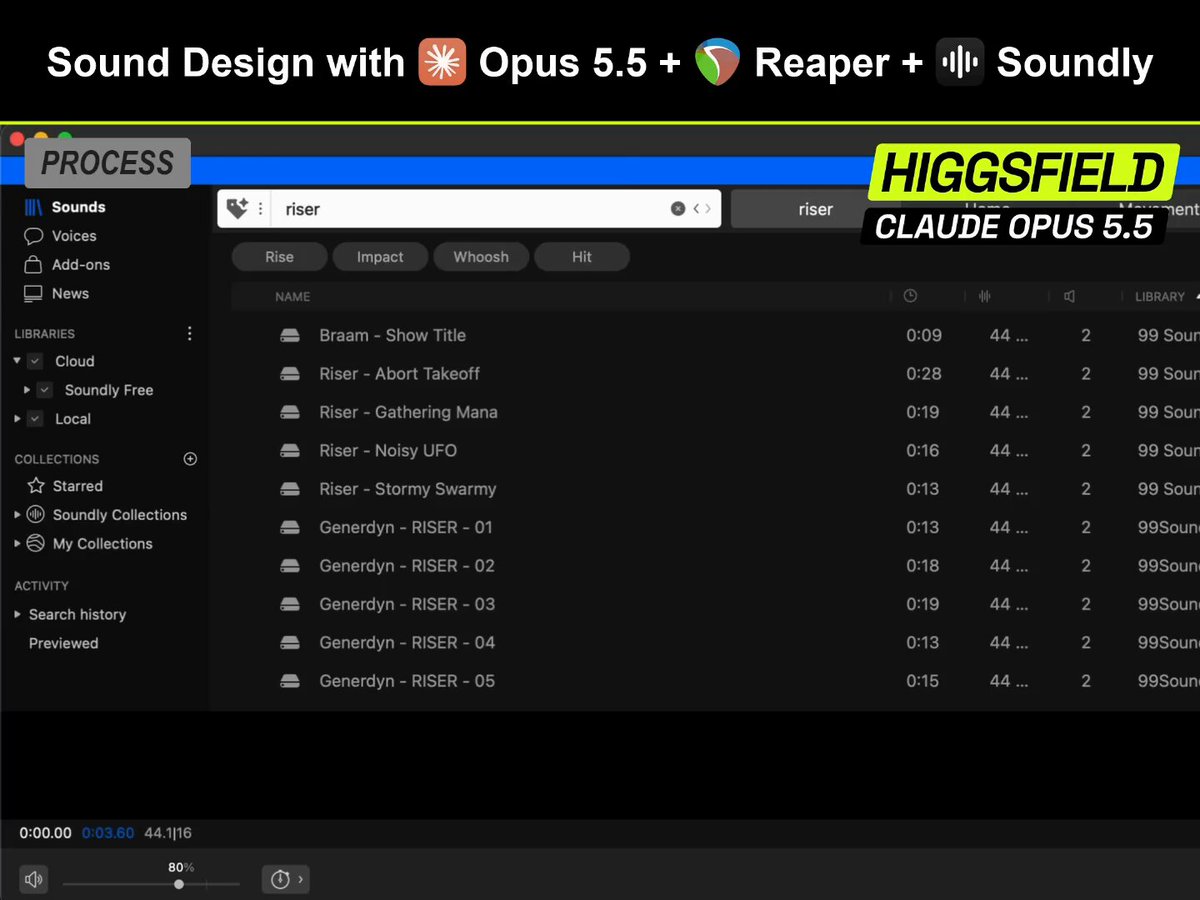Open the chevron next to timer icon
Image resolution: width=1200 pixels, height=900 pixels.
click(300, 880)
